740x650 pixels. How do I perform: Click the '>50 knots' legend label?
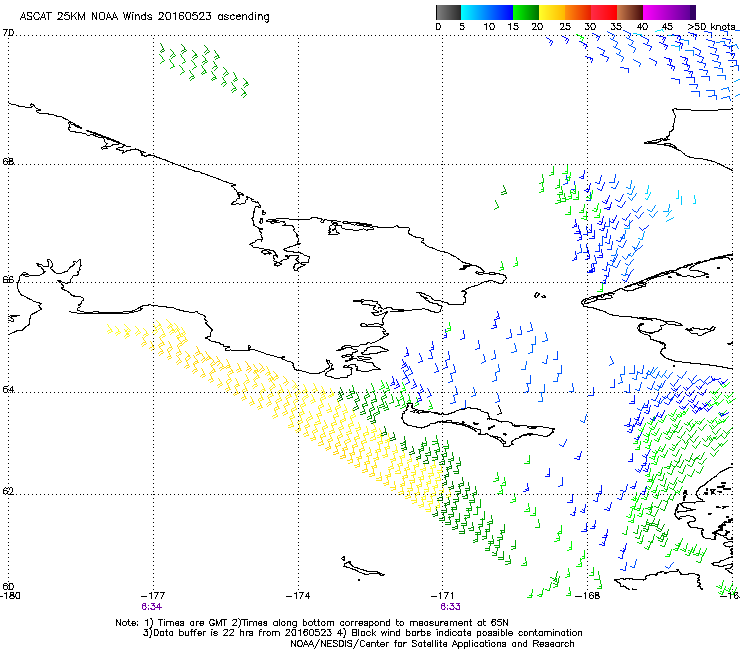[x=712, y=26]
